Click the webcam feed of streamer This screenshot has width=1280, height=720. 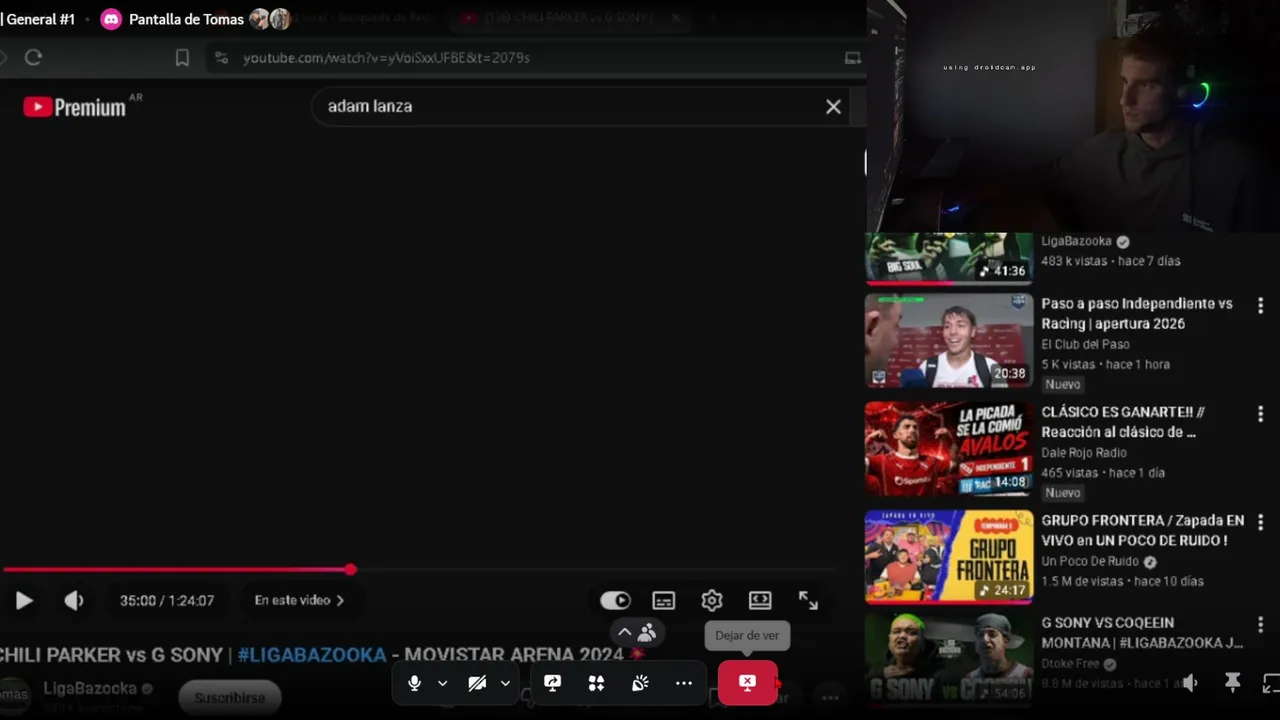pos(1073,116)
